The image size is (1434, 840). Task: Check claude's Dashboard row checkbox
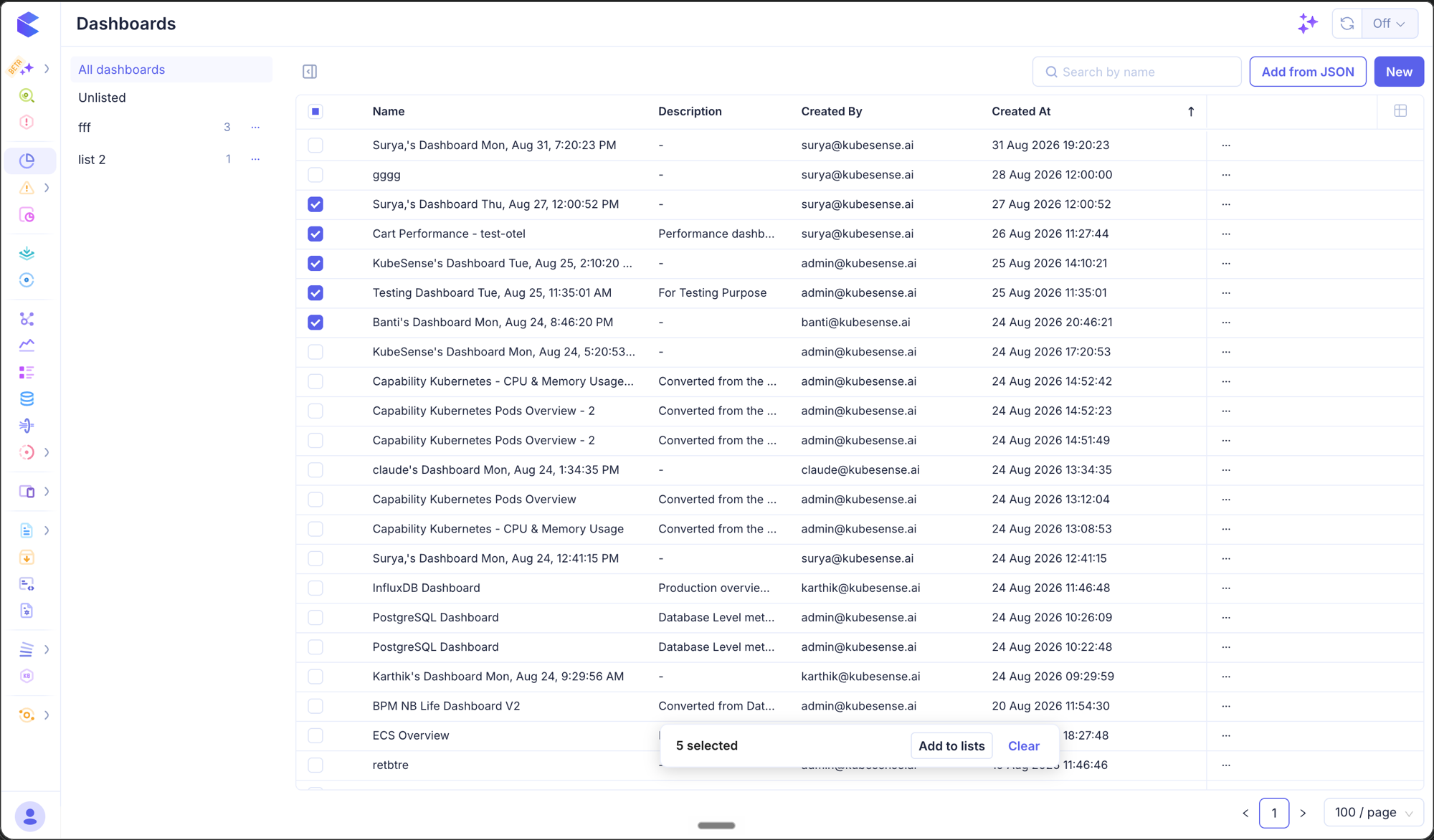315,470
